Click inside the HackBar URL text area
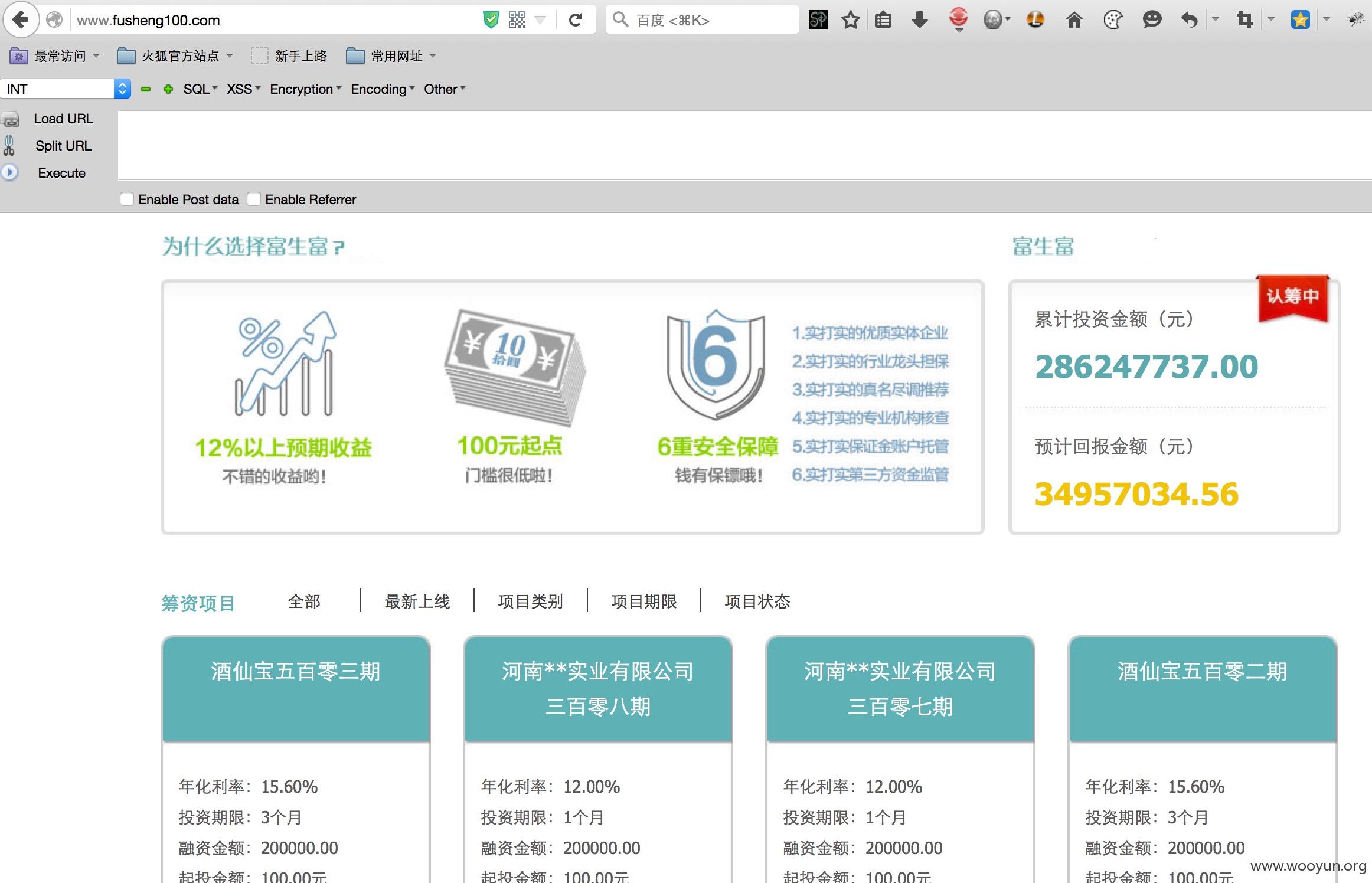Image resolution: width=1372 pixels, height=883 pixels. click(745, 145)
